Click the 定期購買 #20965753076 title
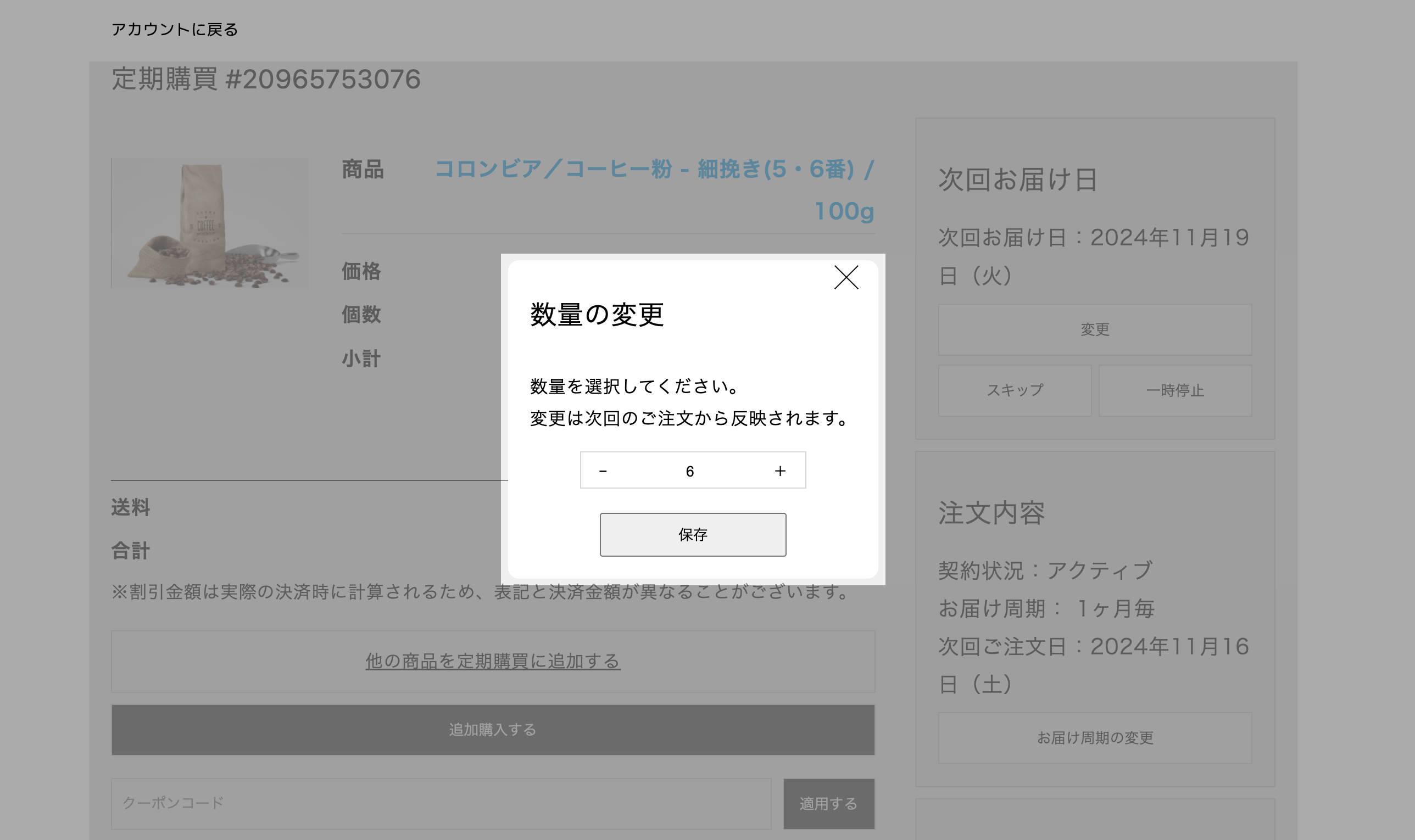The width and height of the screenshot is (1415, 840). click(266, 79)
